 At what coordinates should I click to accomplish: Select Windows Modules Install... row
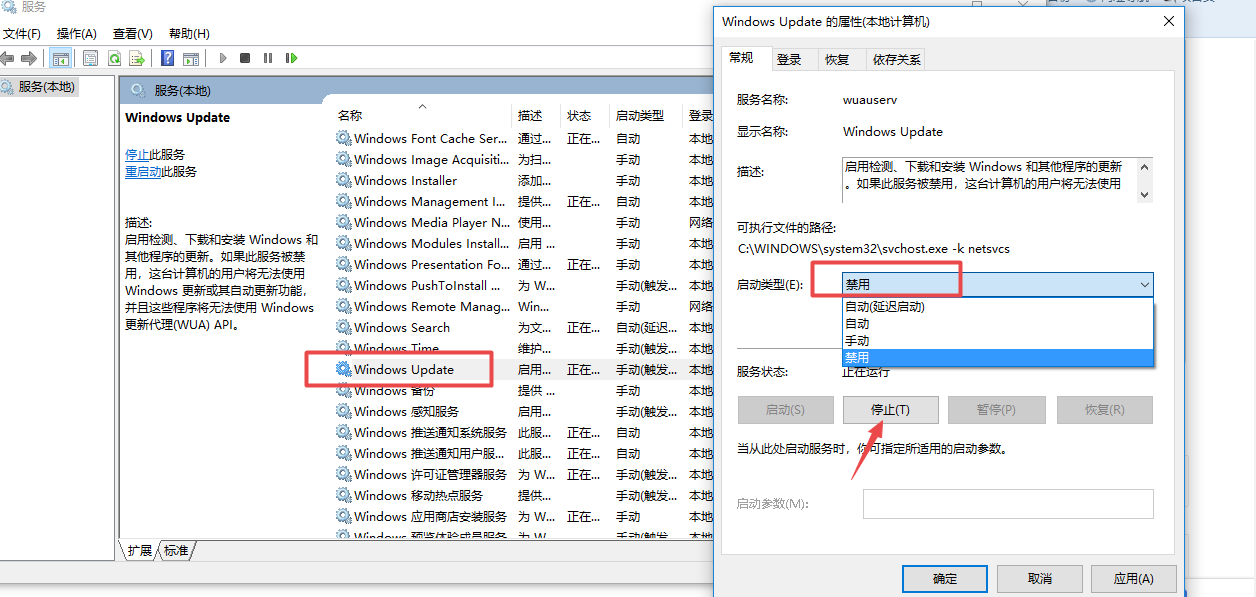pos(523,243)
